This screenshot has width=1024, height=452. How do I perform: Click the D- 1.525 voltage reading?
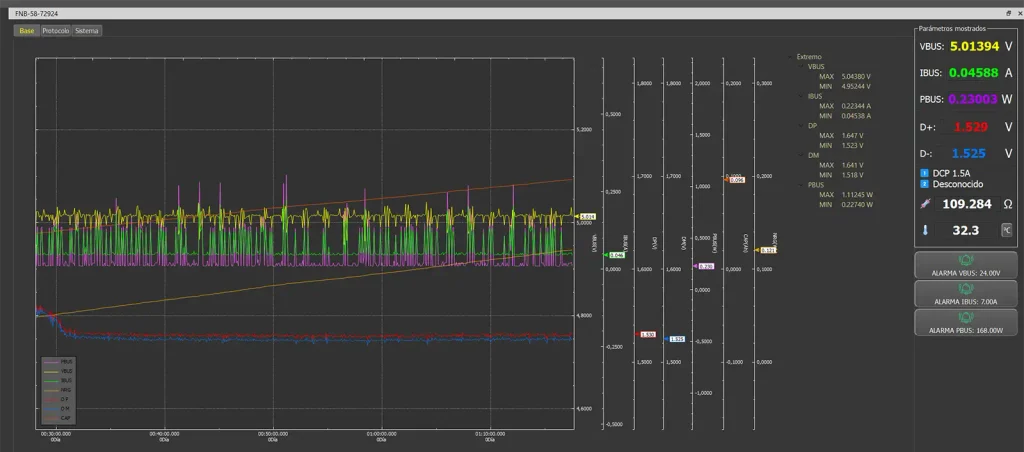[x=968, y=154]
